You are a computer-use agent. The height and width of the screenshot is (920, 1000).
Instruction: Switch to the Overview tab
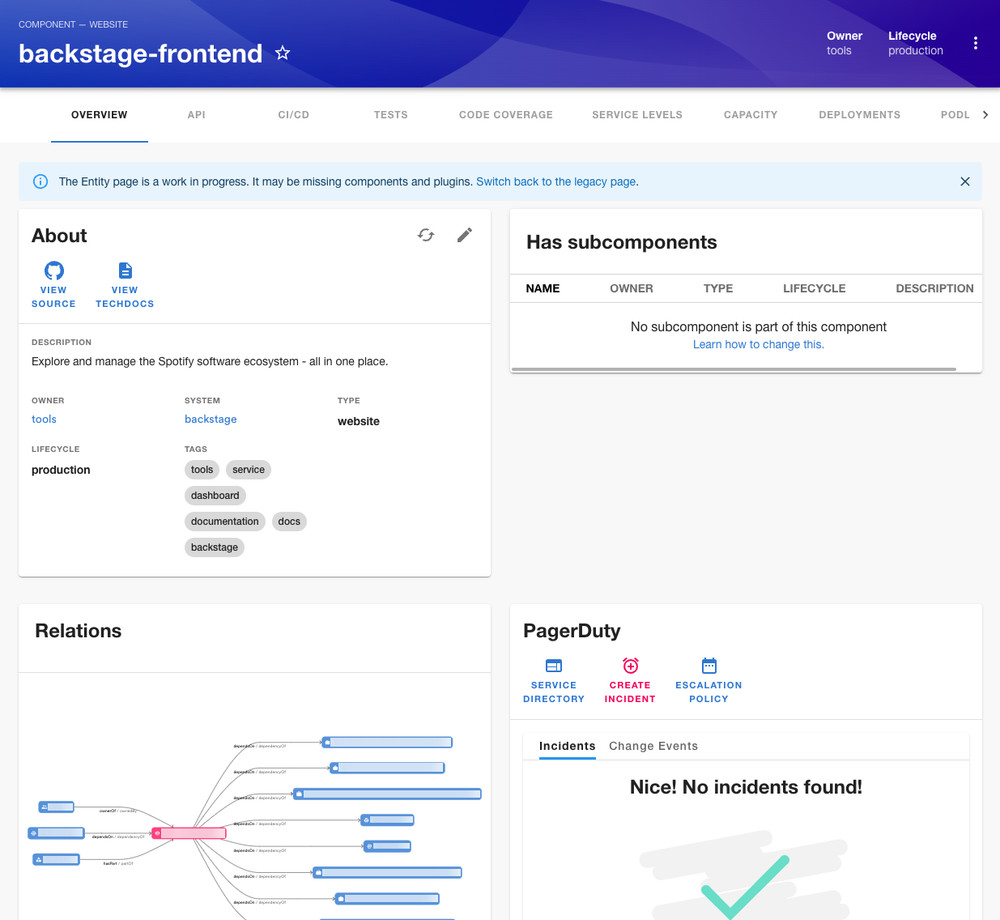[99, 115]
